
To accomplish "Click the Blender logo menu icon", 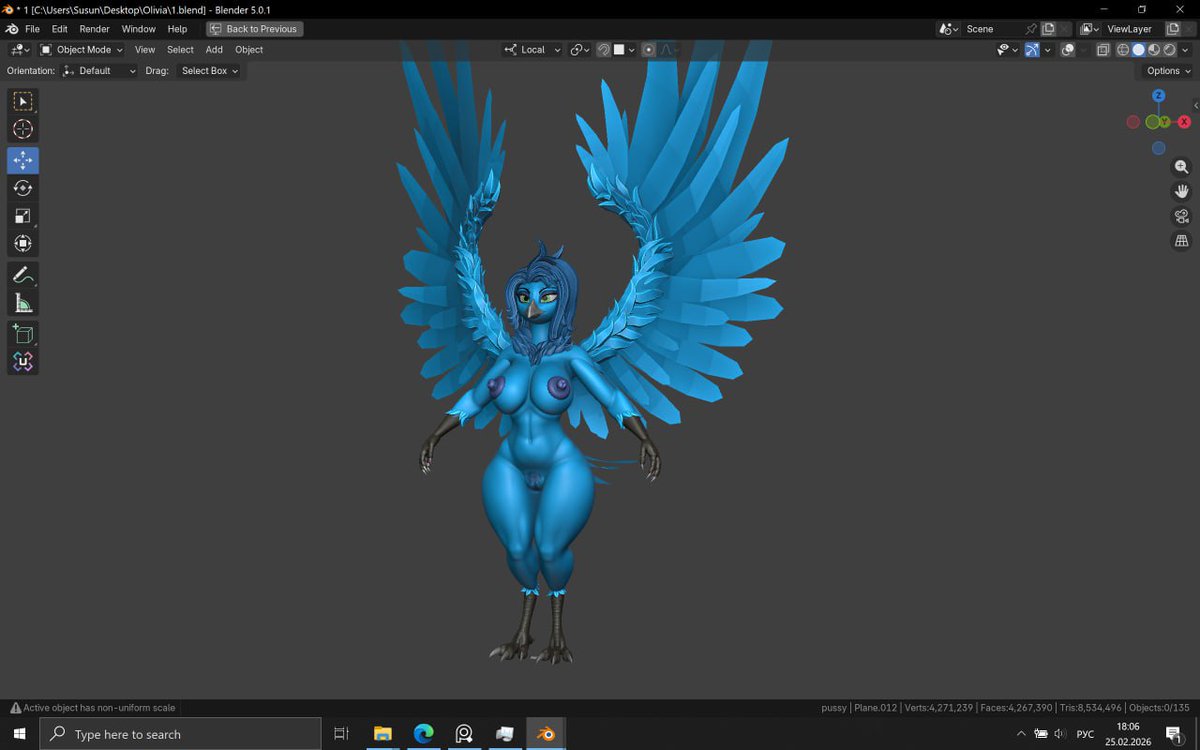I will 11,29.
